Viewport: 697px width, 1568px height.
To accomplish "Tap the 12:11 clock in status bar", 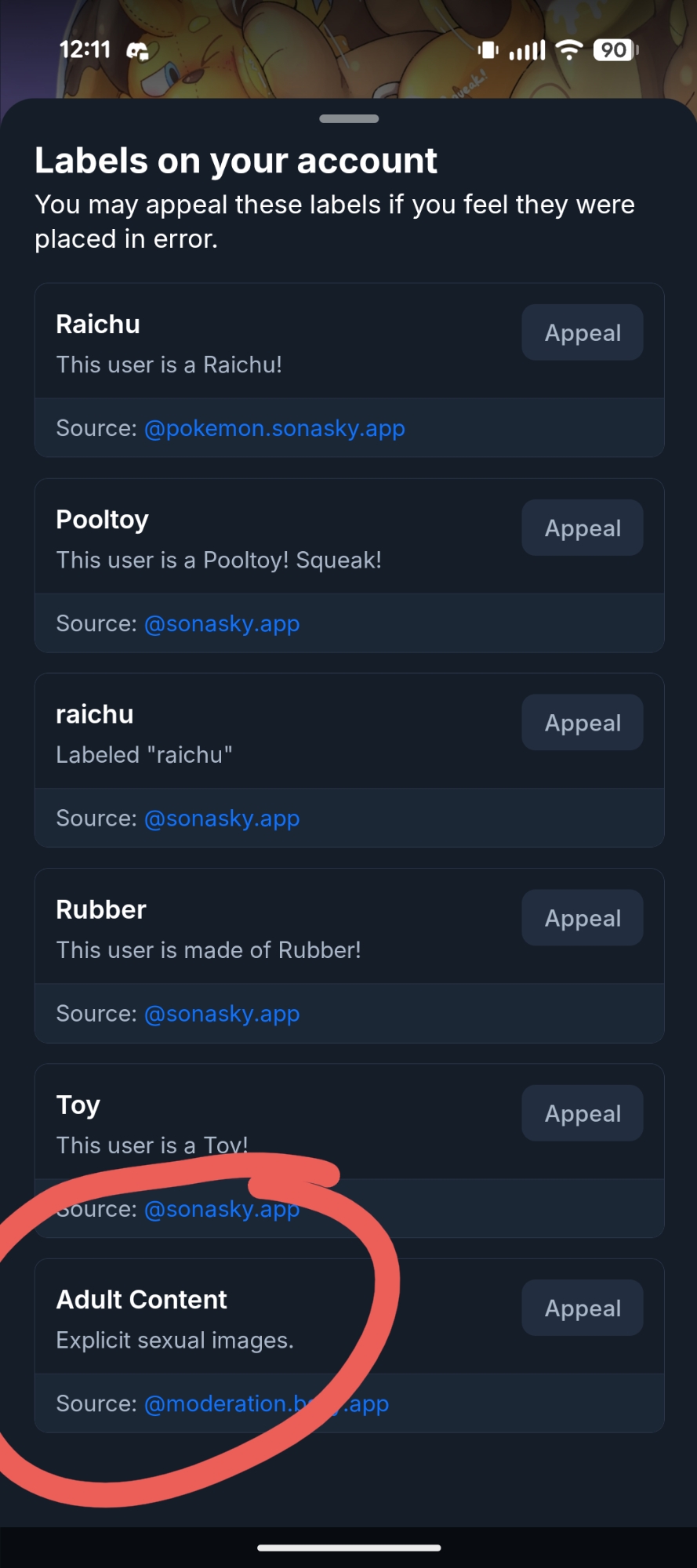I will (85, 50).
